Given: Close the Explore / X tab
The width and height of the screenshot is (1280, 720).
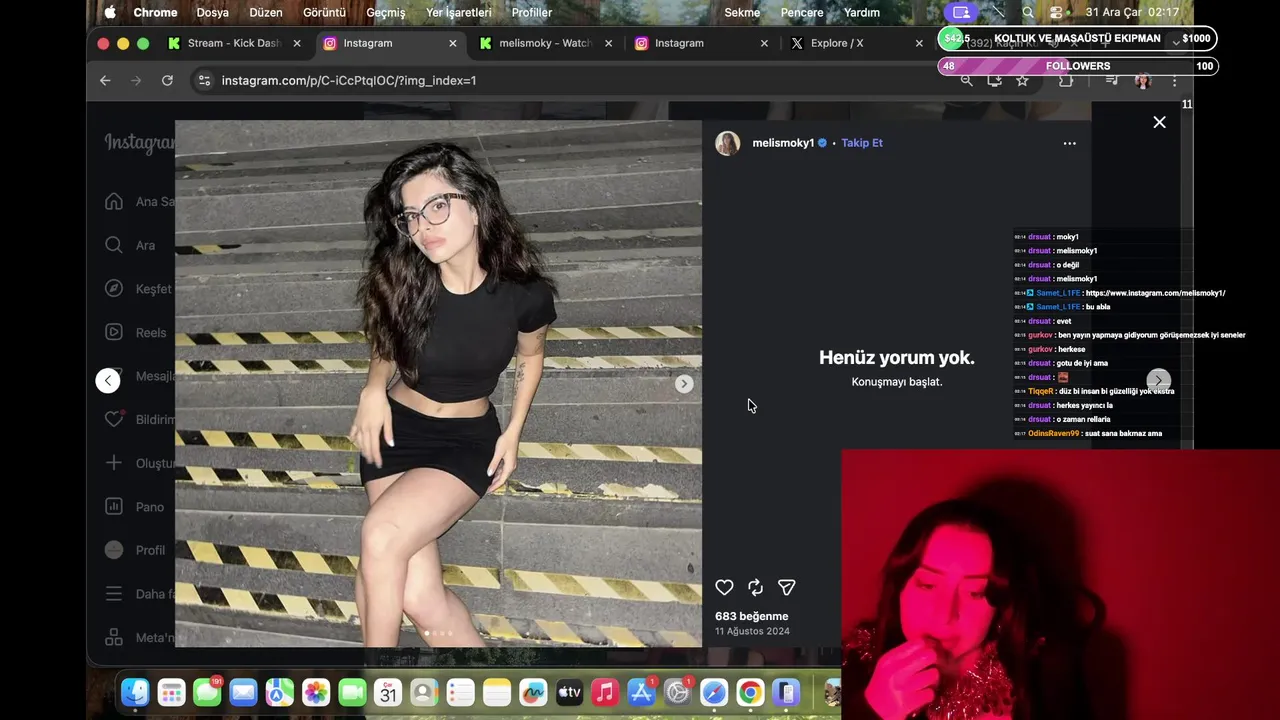Looking at the screenshot, I should click(x=919, y=43).
